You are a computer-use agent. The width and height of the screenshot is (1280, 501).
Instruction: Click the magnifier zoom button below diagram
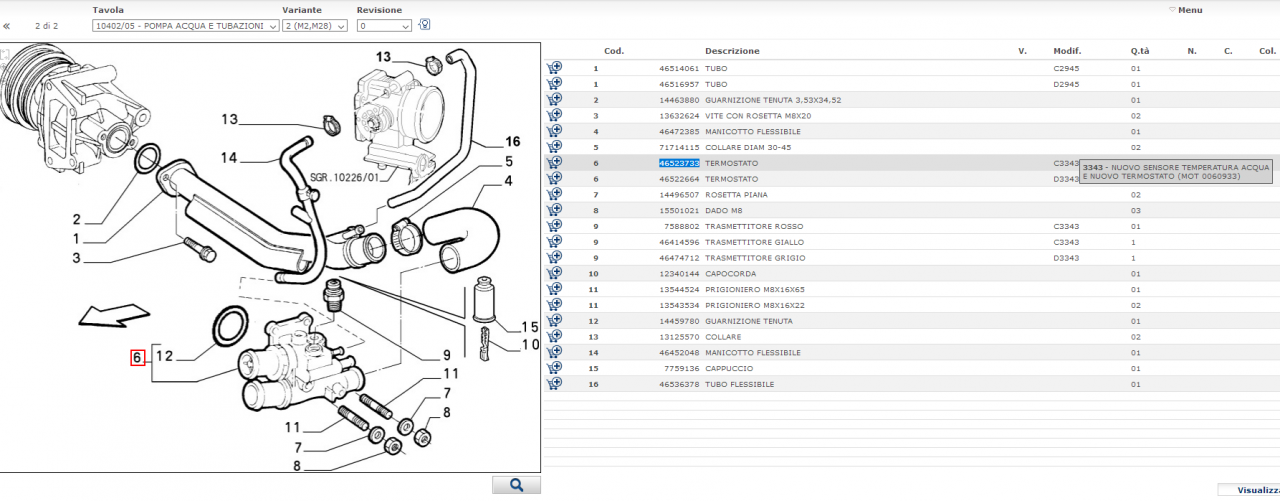(x=516, y=485)
